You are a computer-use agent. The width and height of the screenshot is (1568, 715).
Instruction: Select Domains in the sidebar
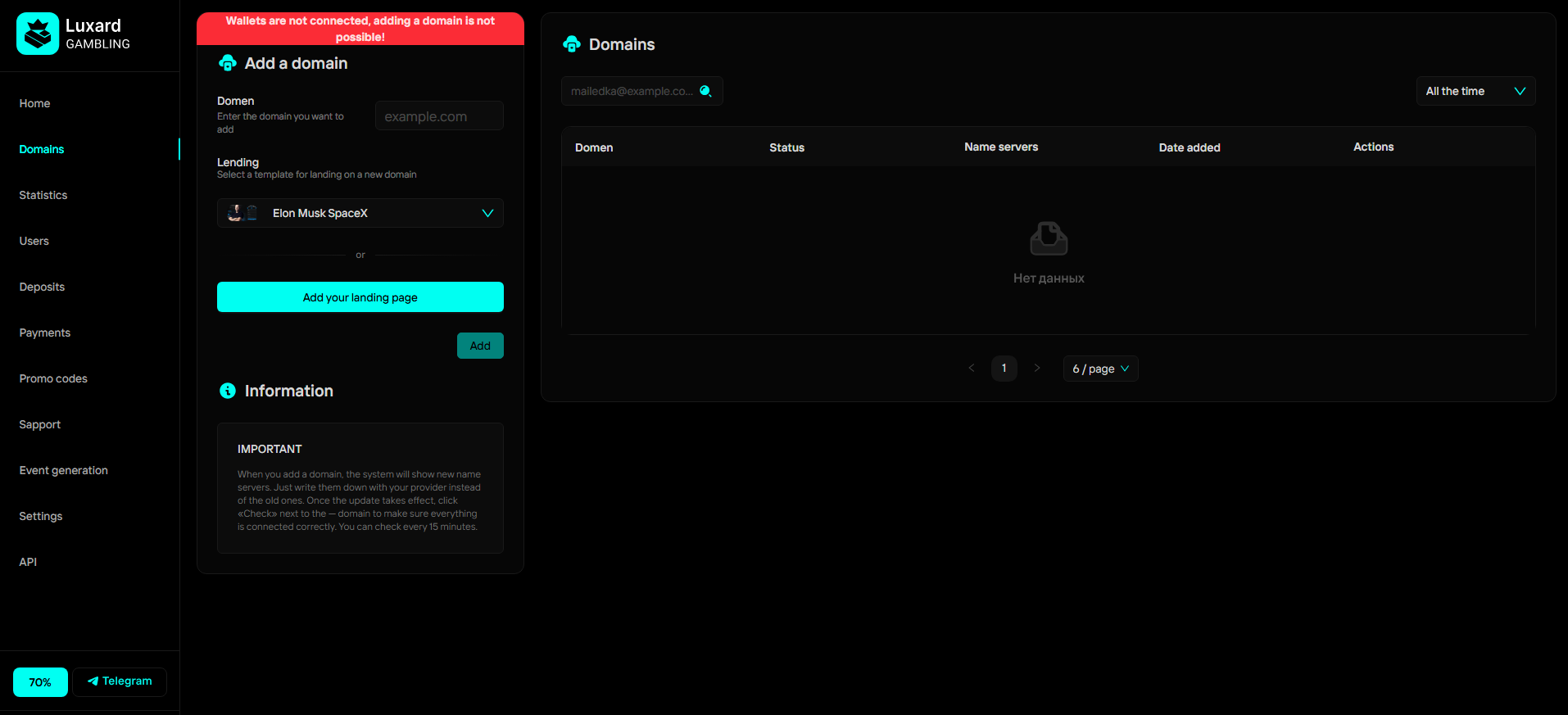(x=42, y=149)
